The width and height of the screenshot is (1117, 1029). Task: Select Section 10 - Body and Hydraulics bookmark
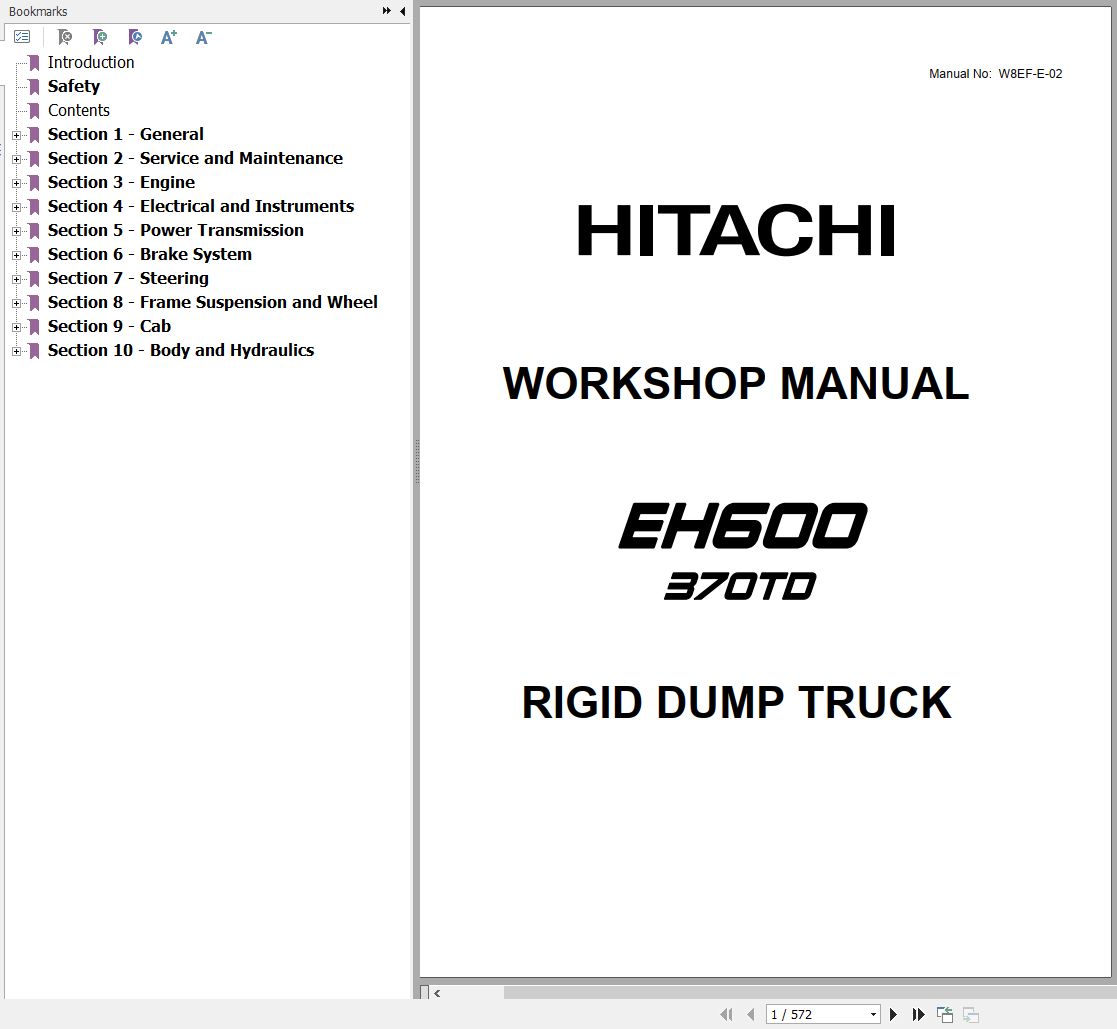pyautogui.click(x=181, y=350)
